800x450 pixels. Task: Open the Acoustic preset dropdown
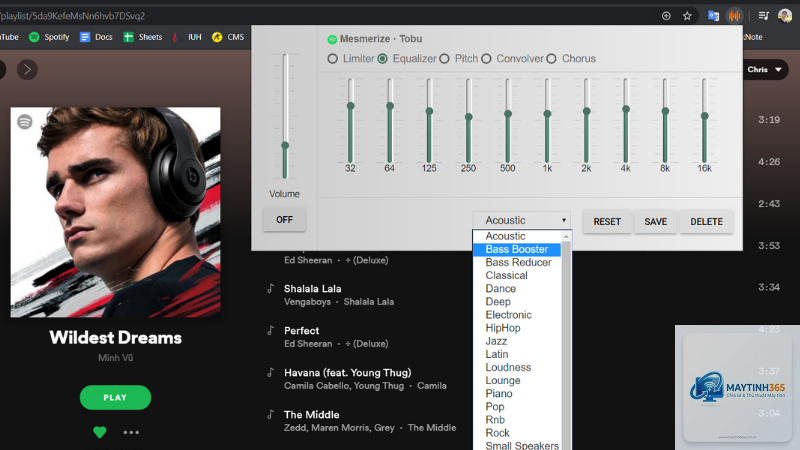click(521, 220)
